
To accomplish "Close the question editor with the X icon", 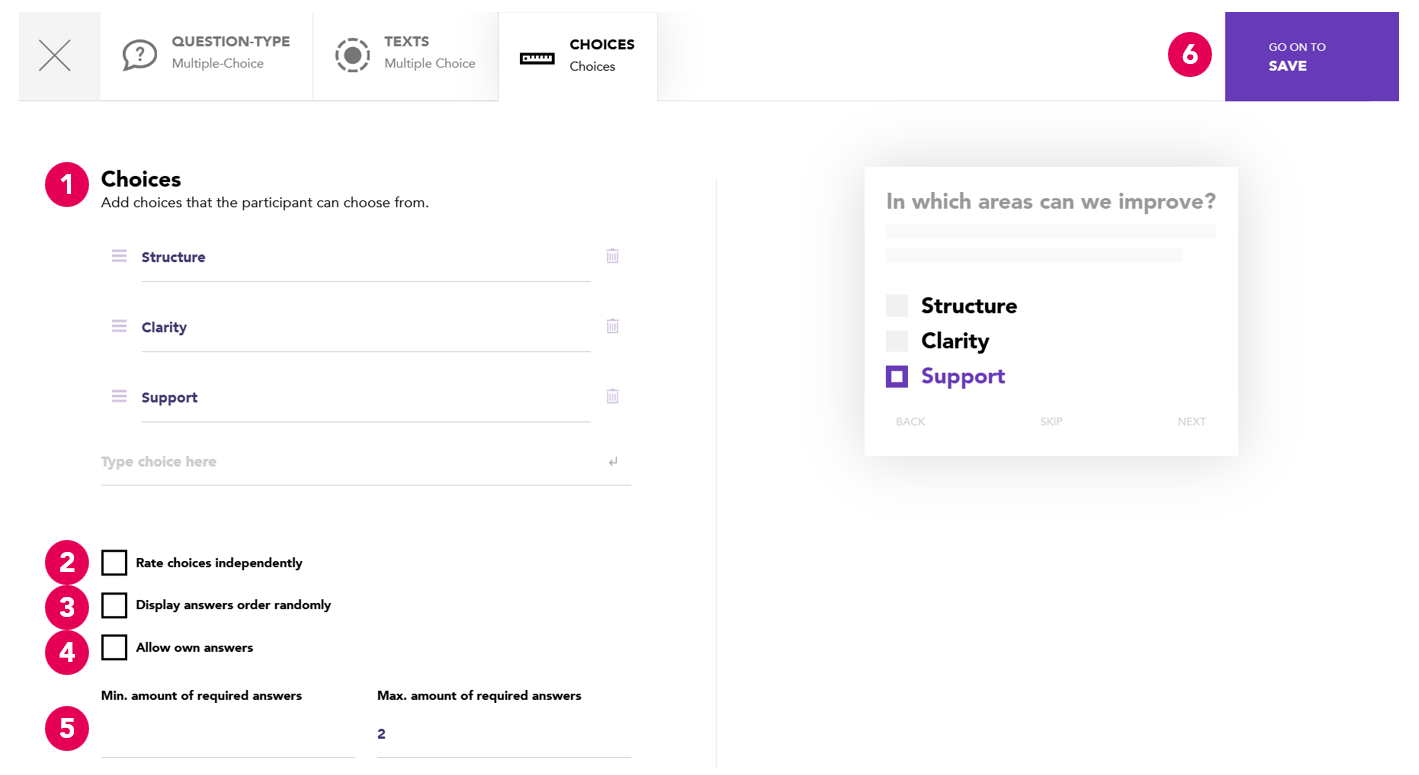I will [x=55, y=56].
